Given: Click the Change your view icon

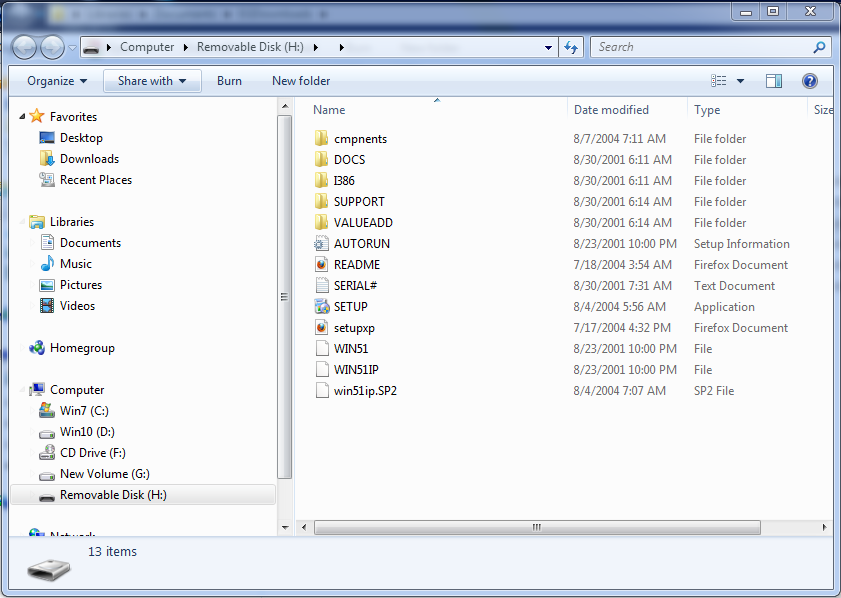Looking at the screenshot, I should tap(719, 81).
